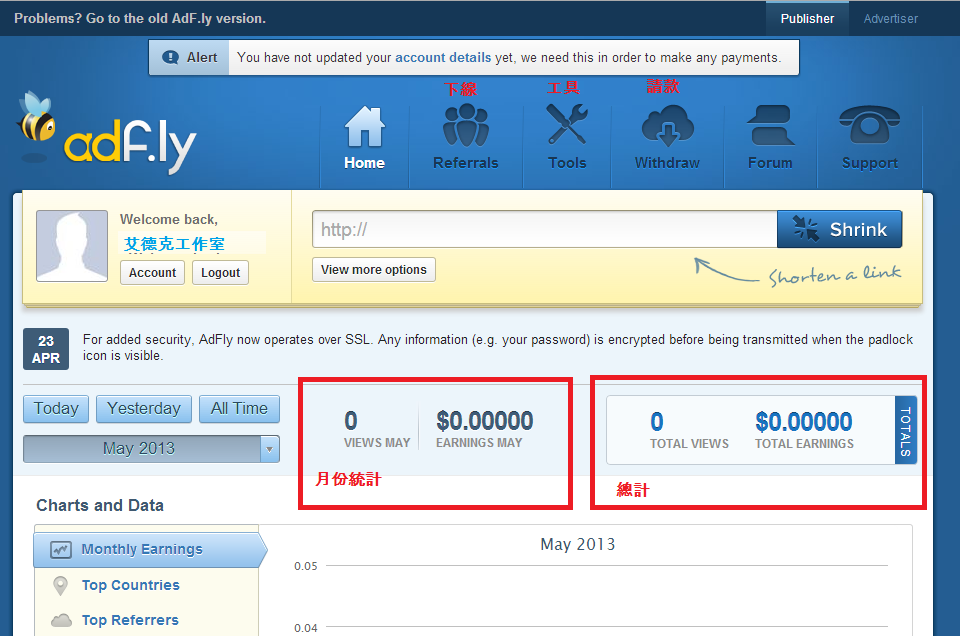Click the Shrink button
The width and height of the screenshot is (960, 636).
click(839, 230)
